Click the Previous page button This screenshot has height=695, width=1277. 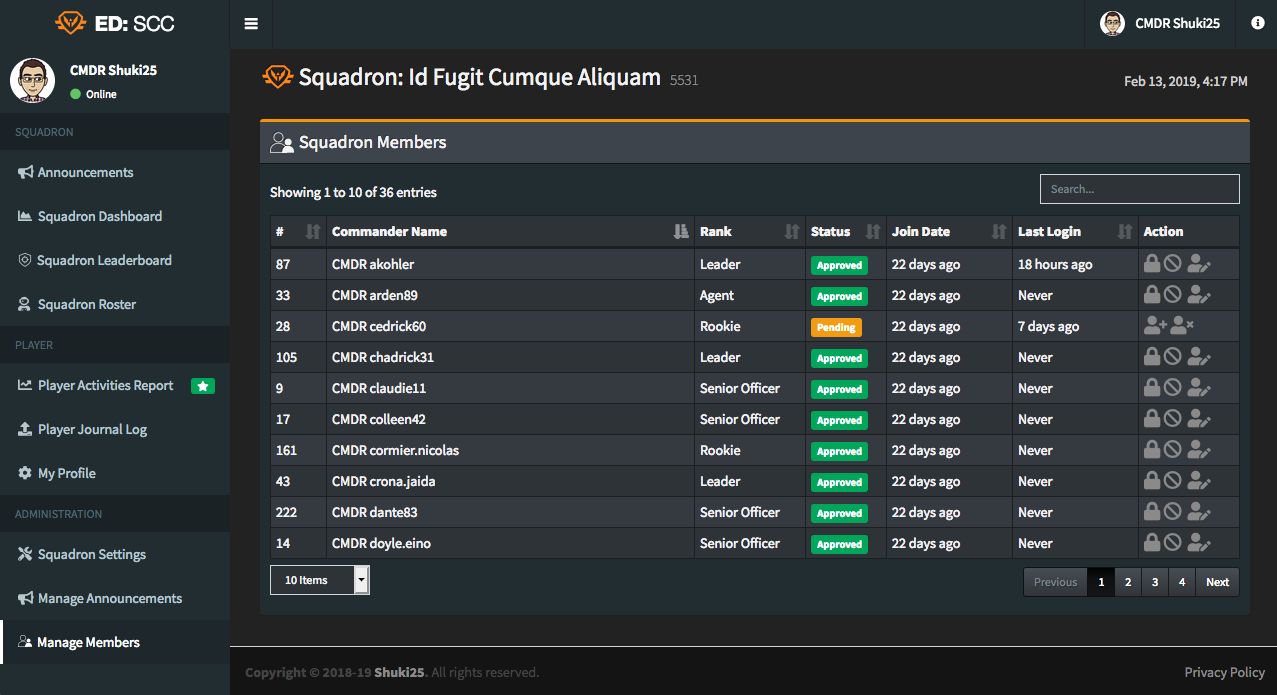(1055, 582)
